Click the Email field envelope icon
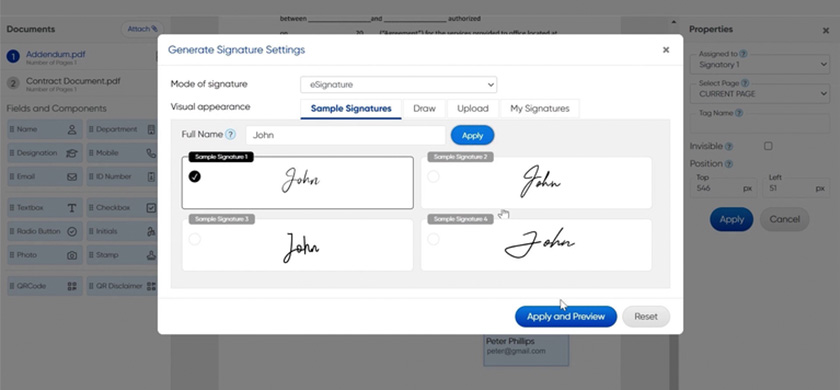 [72, 177]
